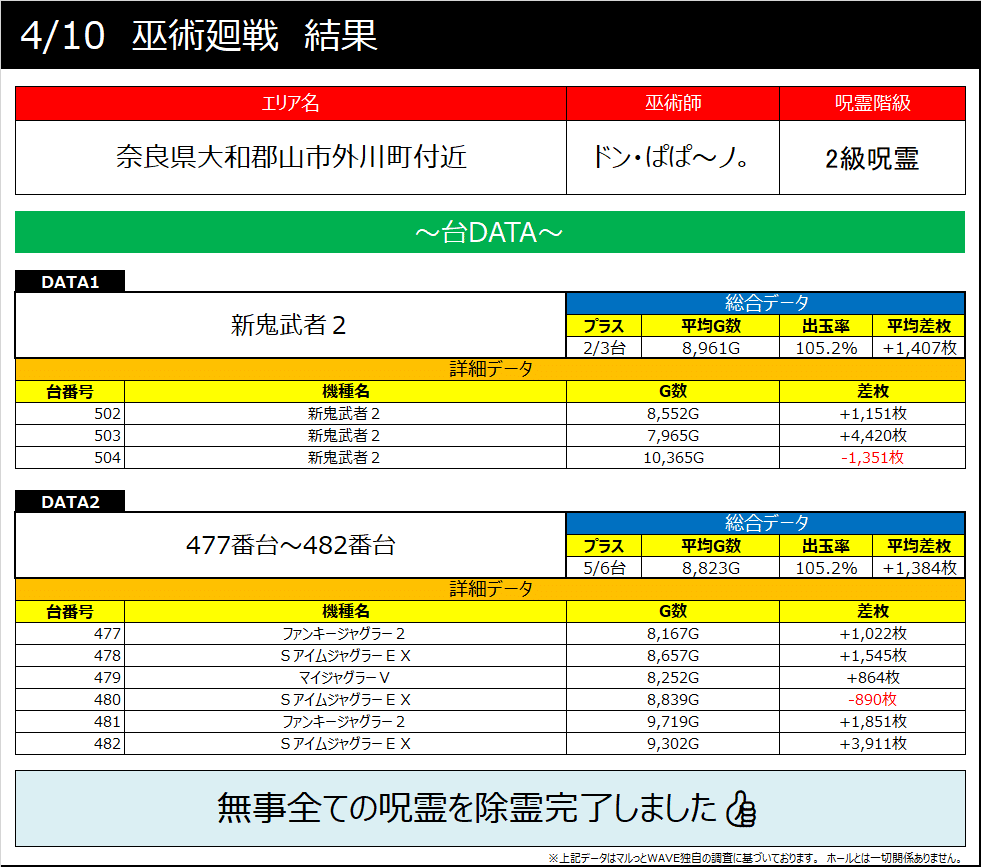
Task: Click average games '8,961G'
Action: [711, 348]
